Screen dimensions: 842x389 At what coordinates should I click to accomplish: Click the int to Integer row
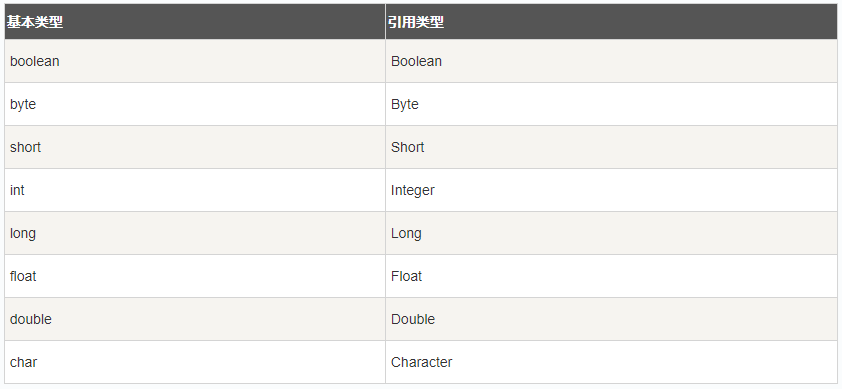421,190
